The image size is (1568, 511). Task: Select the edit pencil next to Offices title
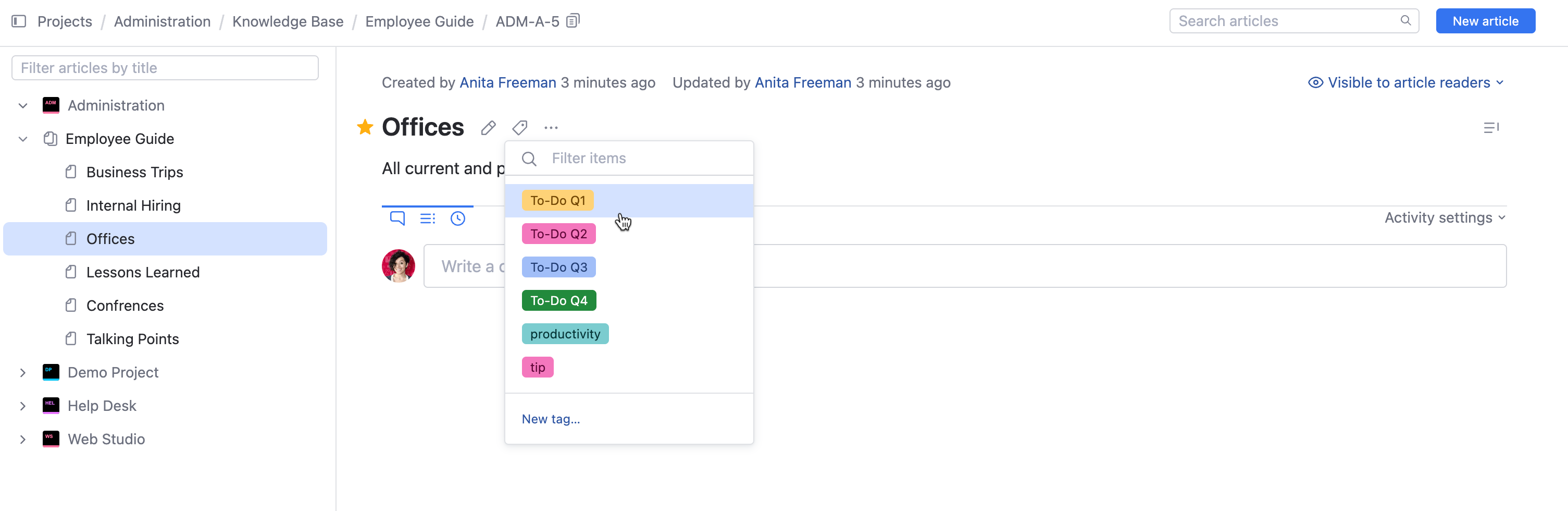point(488,127)
